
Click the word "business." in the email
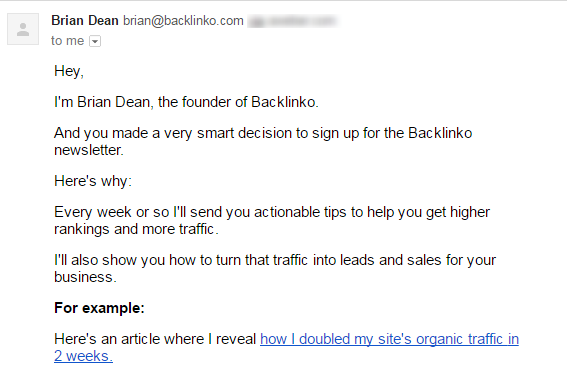pyautogui.click(x=85, y=277)
